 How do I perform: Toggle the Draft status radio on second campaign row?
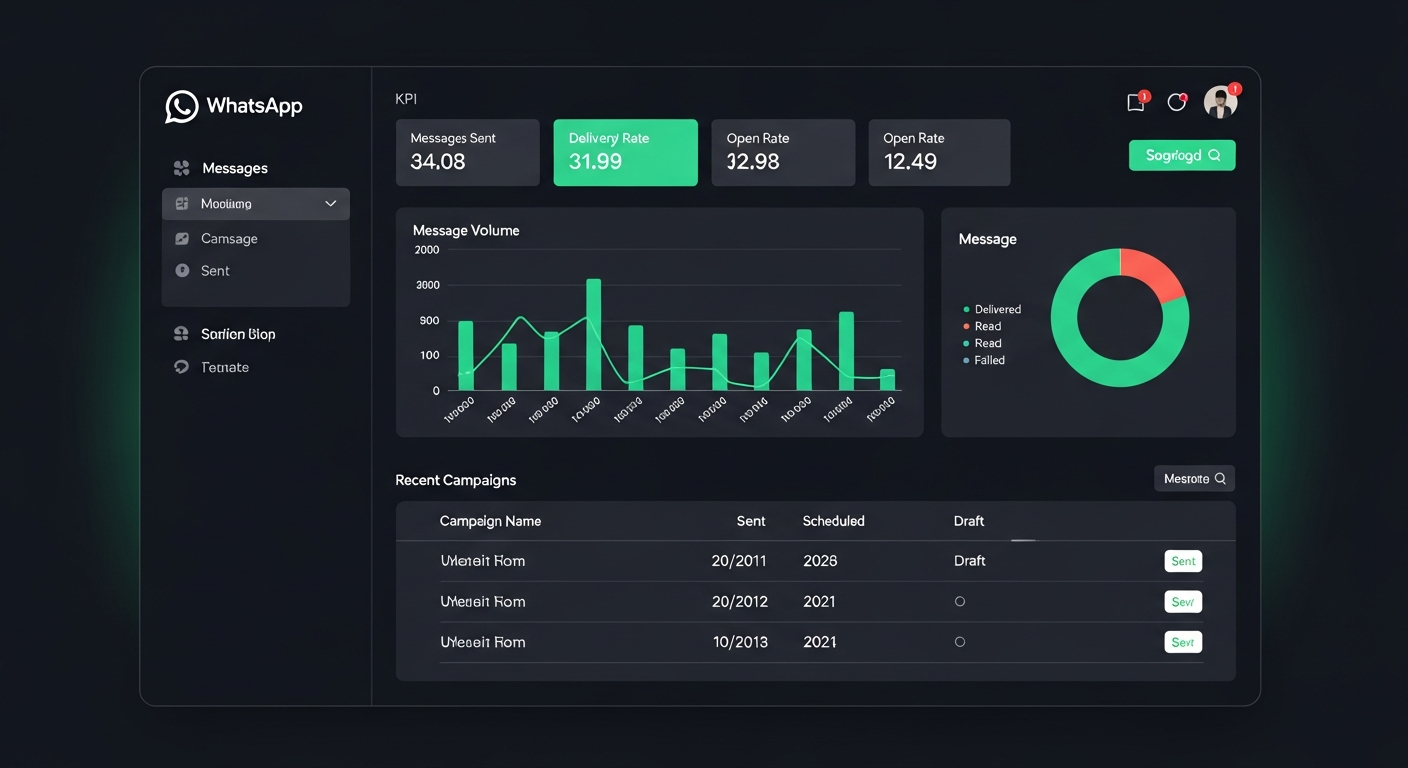(960, 601)
